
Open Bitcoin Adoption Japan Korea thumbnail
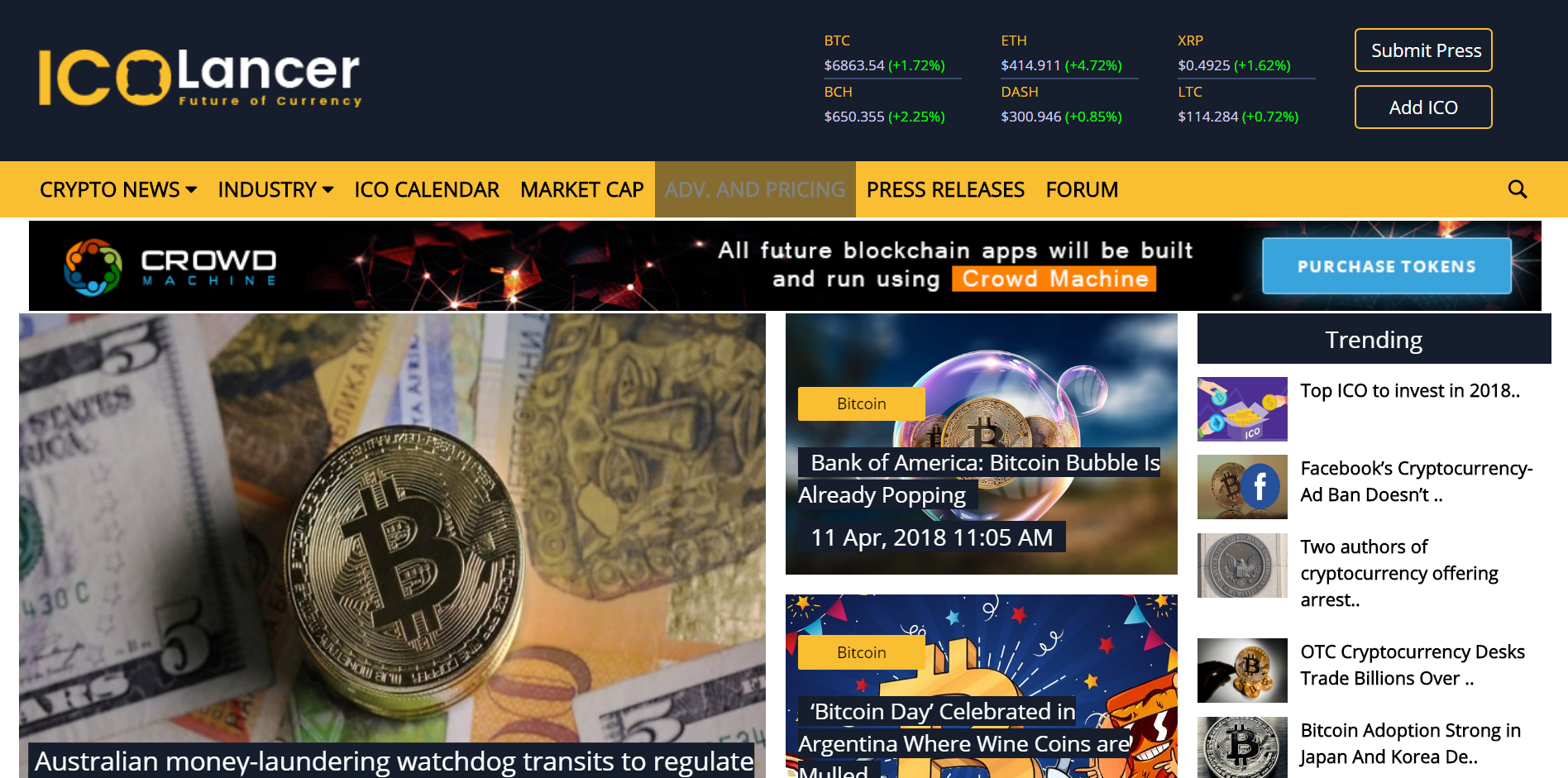[x=1242, y=747]
